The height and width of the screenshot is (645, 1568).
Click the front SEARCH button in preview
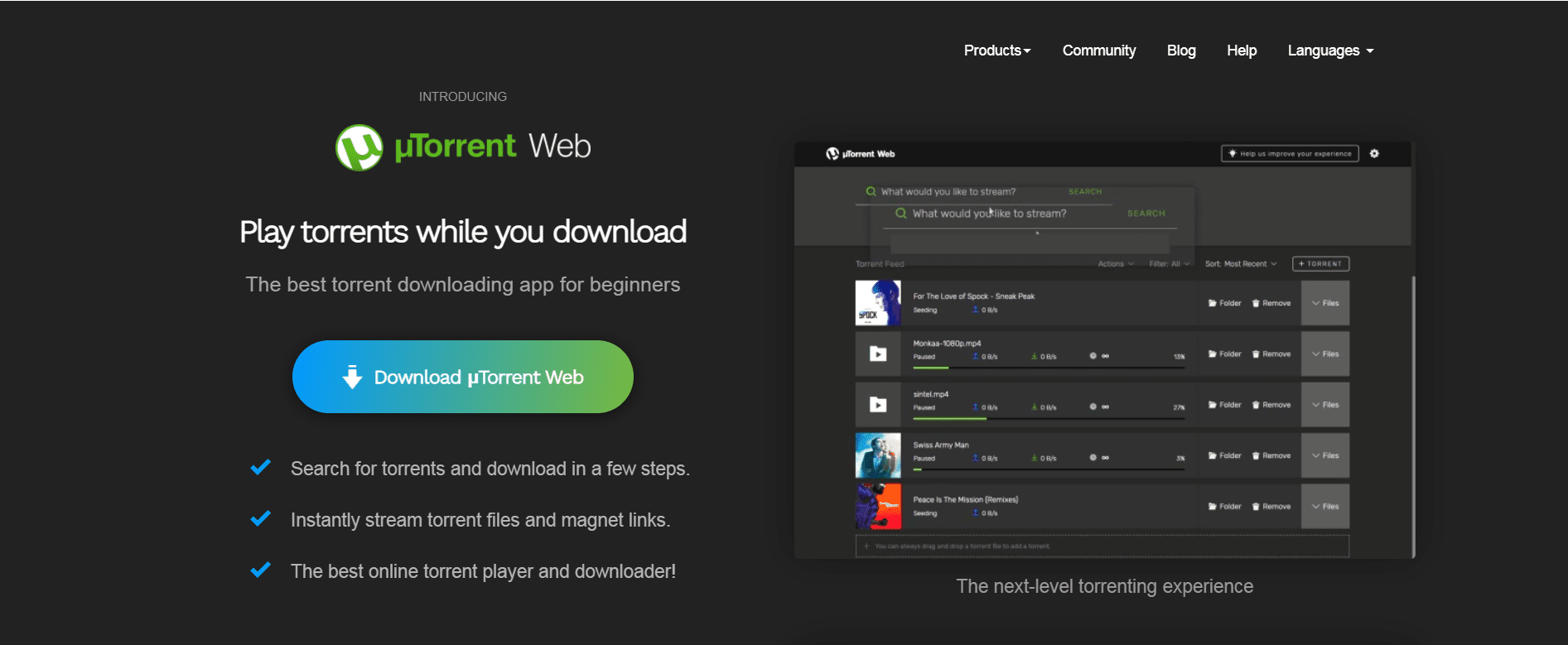tap(1146, 214)
